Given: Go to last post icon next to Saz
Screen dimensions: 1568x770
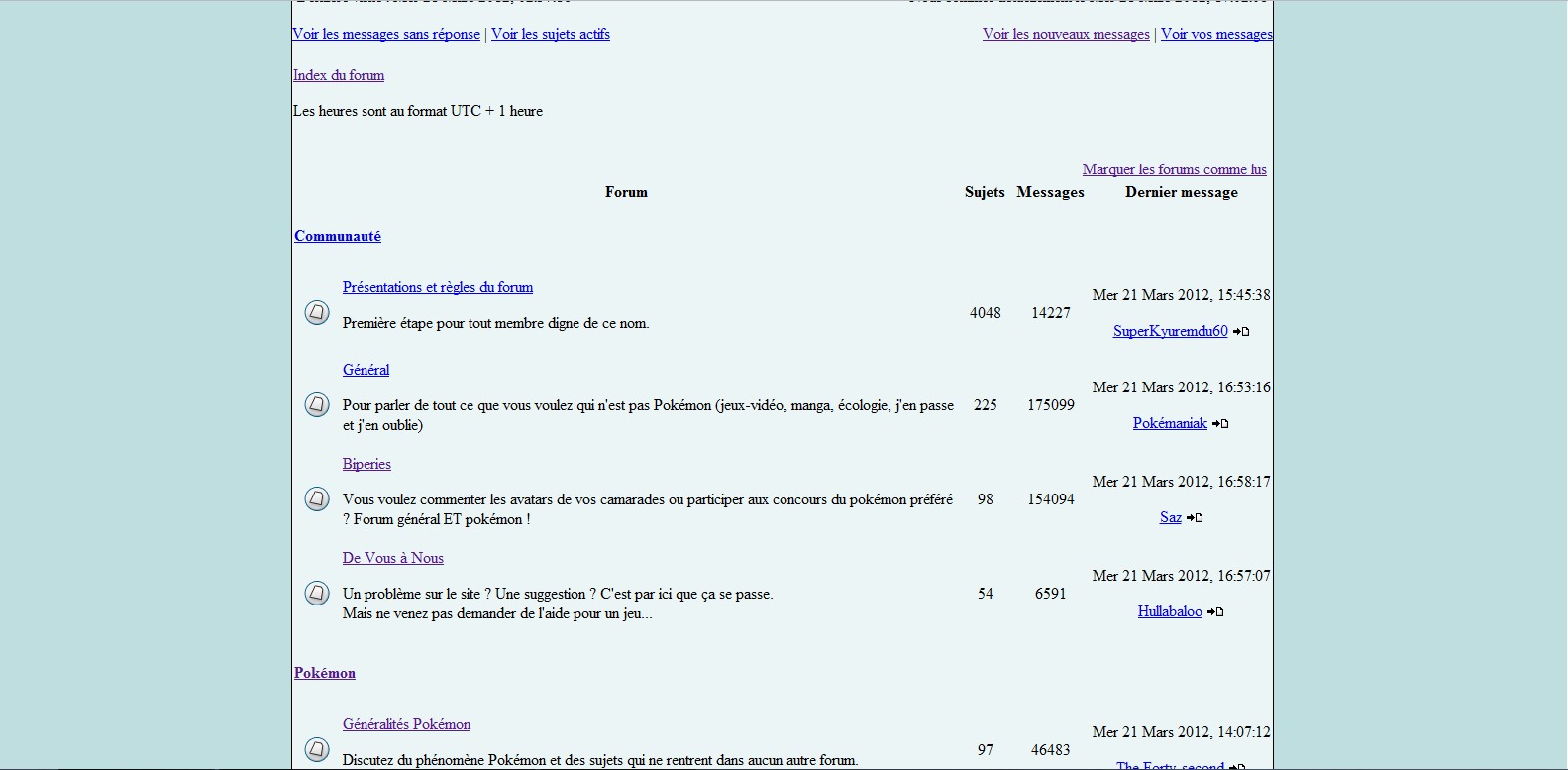Looking at the screenshot, I should [x=1195, y=518].
